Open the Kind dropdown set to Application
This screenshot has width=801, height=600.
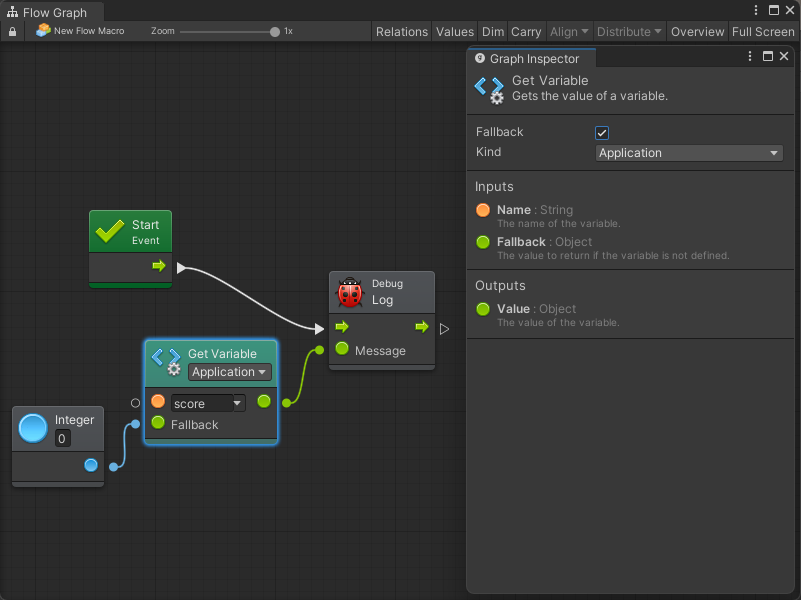[689, 153]
